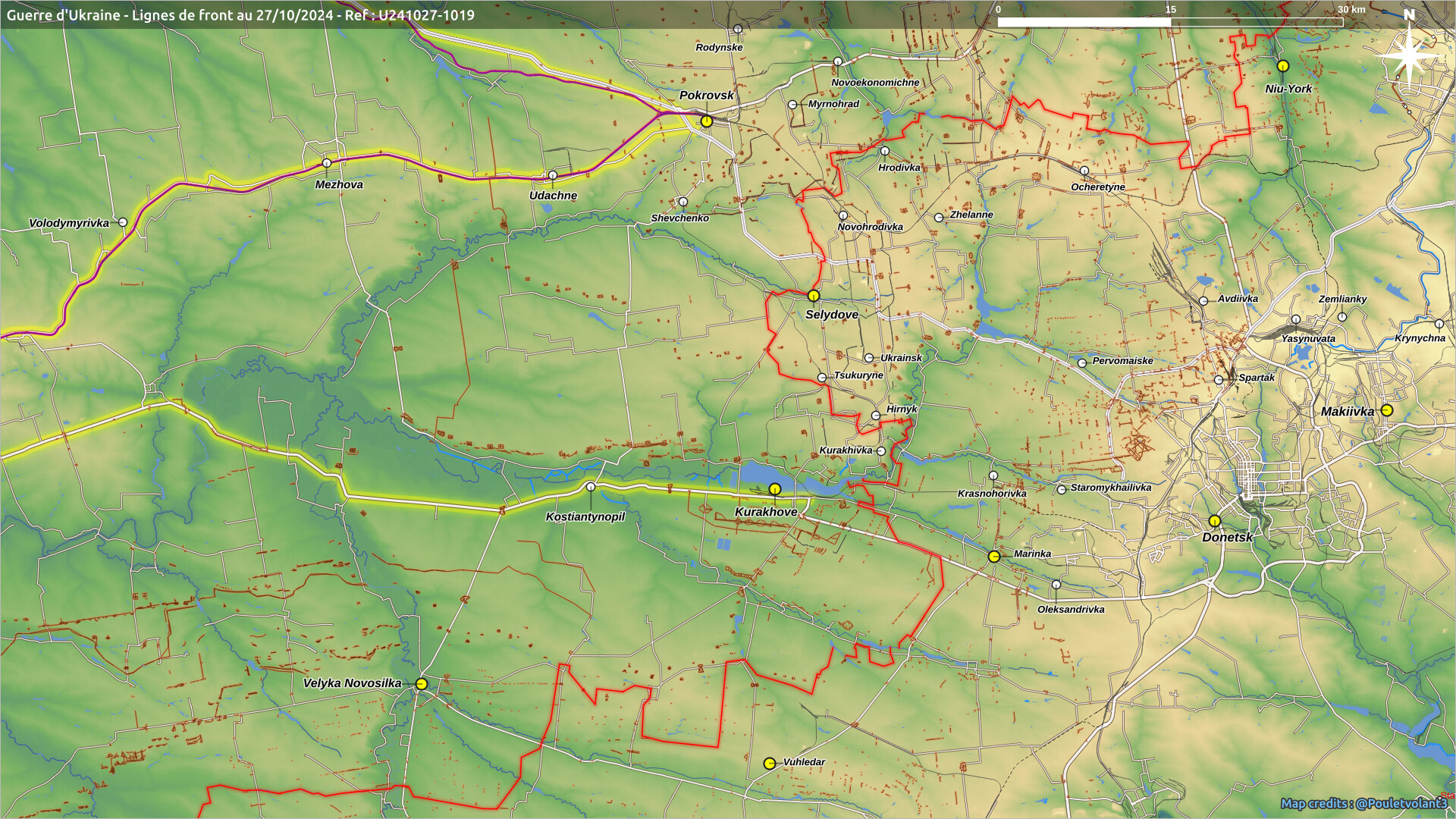Select the Ocheretyne white town marker
Viewport: 1456px width, 819px height.
point(1084,171)
